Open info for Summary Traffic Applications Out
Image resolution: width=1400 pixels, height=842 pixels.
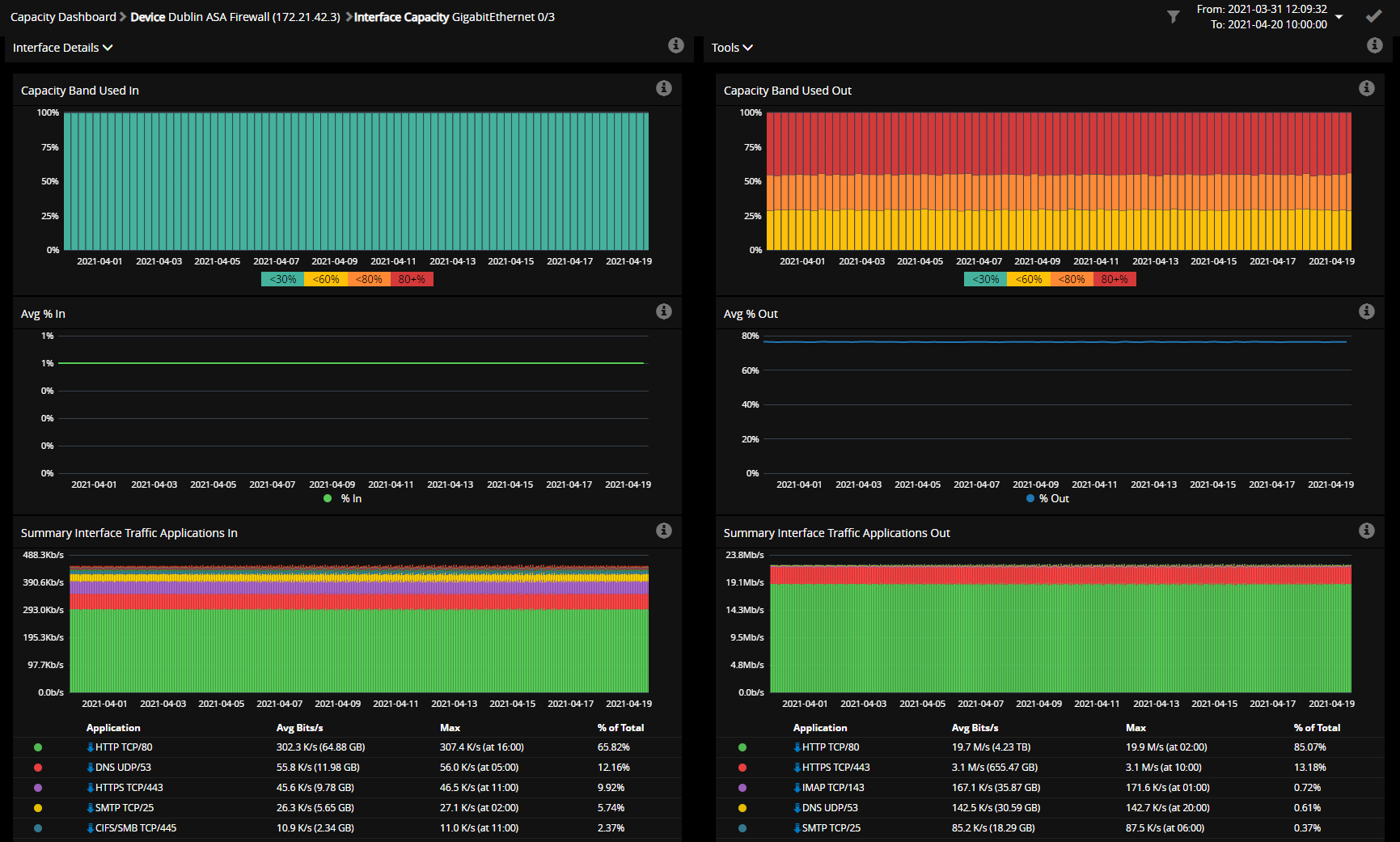(1366, 531)
